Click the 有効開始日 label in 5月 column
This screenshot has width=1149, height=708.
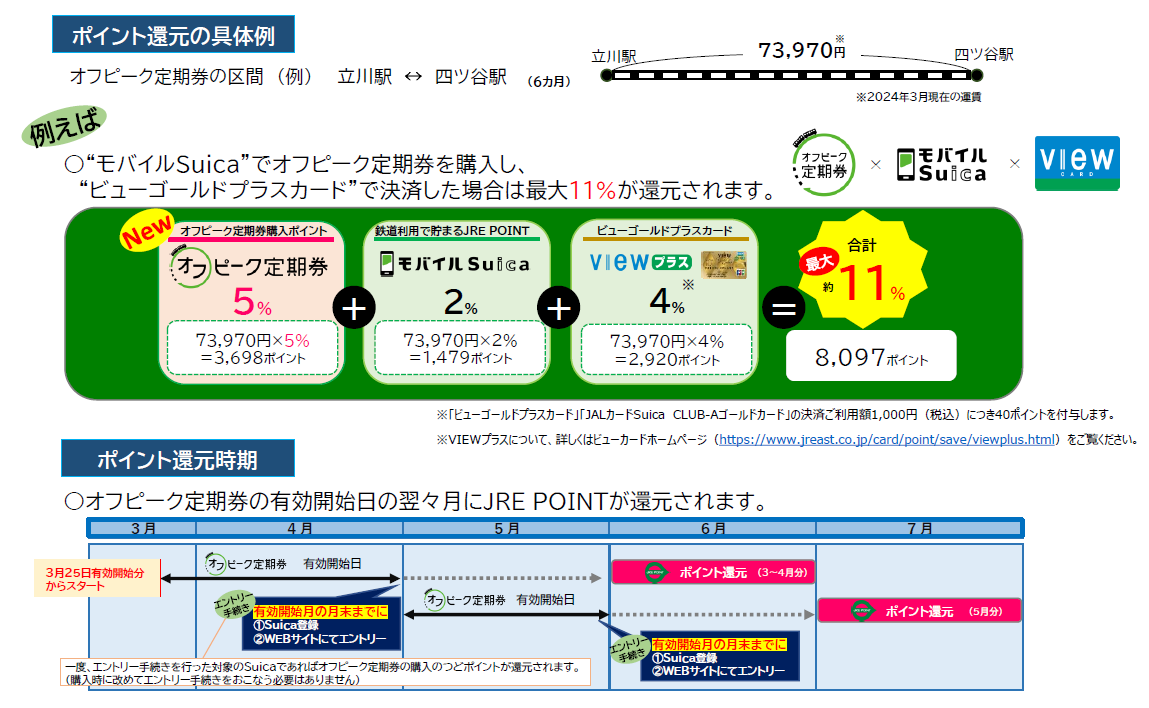(x=545, y=600)
